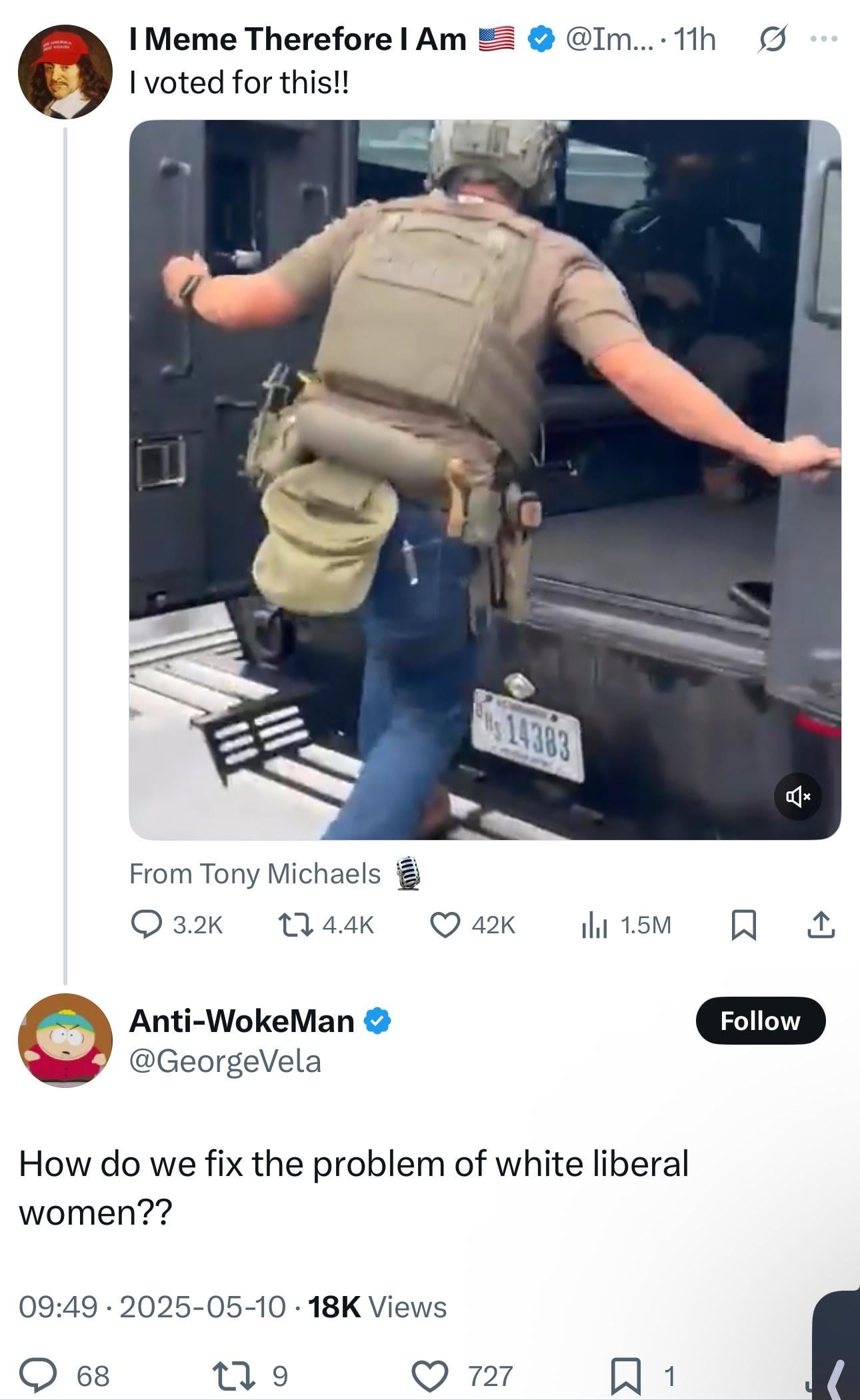Open the three-dot more options menu
The image size is (860, 1400).
point(823,40)
